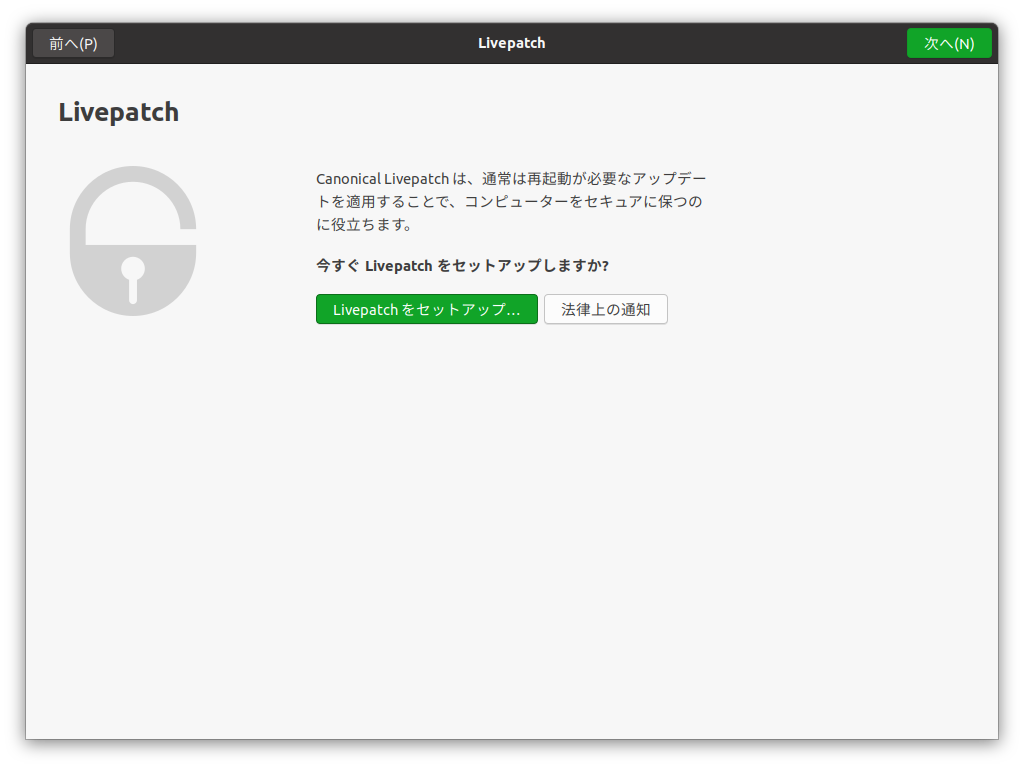The height and width of the screenshot is (768, 1024).
Task: Click the Canonical Livepatch description paragraph
Action: pos(511,201)
